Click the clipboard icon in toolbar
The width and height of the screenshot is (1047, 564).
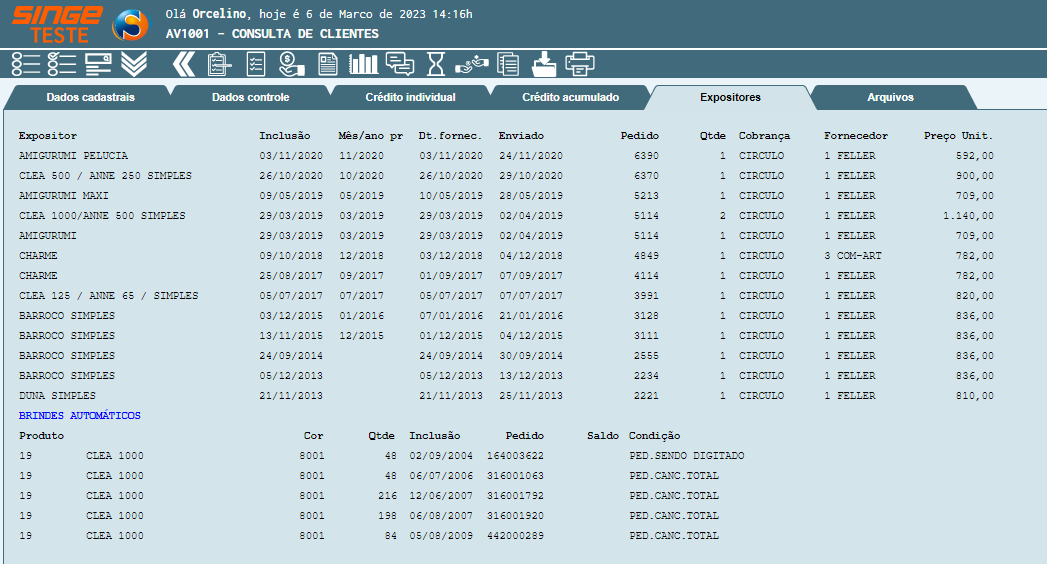(x=218, y=65)
